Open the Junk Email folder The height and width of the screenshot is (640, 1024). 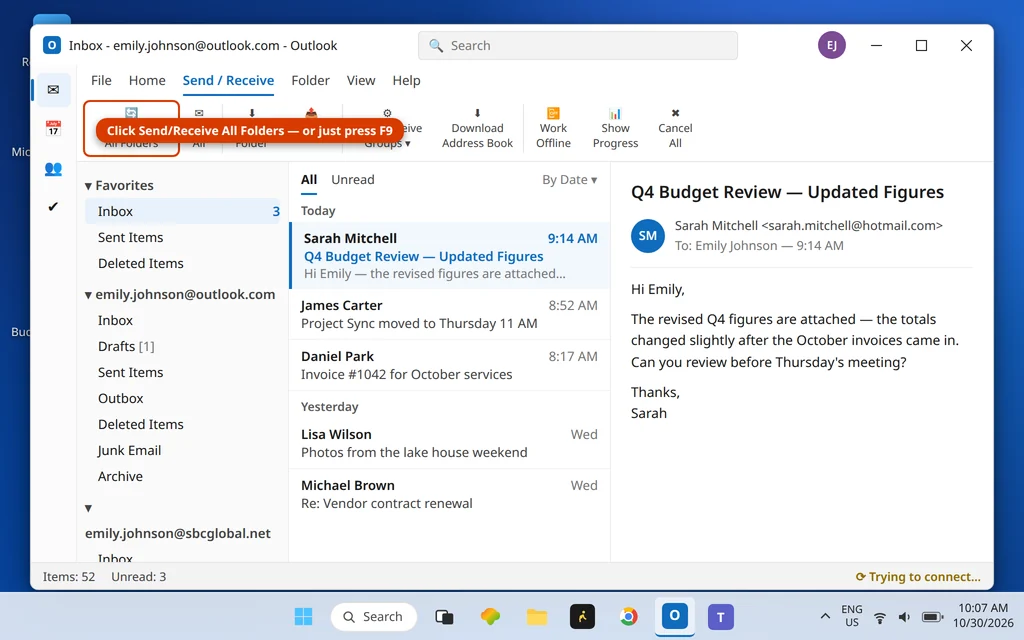point(183,451)
